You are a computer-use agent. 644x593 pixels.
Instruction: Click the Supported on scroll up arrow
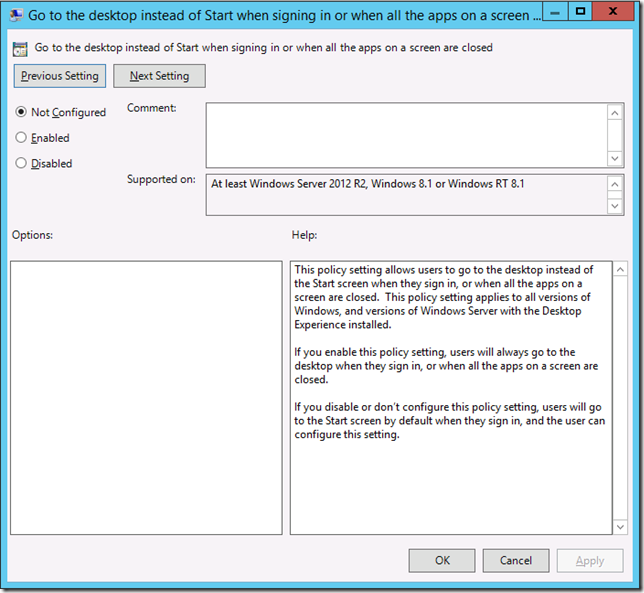click(x=615, y=184)
